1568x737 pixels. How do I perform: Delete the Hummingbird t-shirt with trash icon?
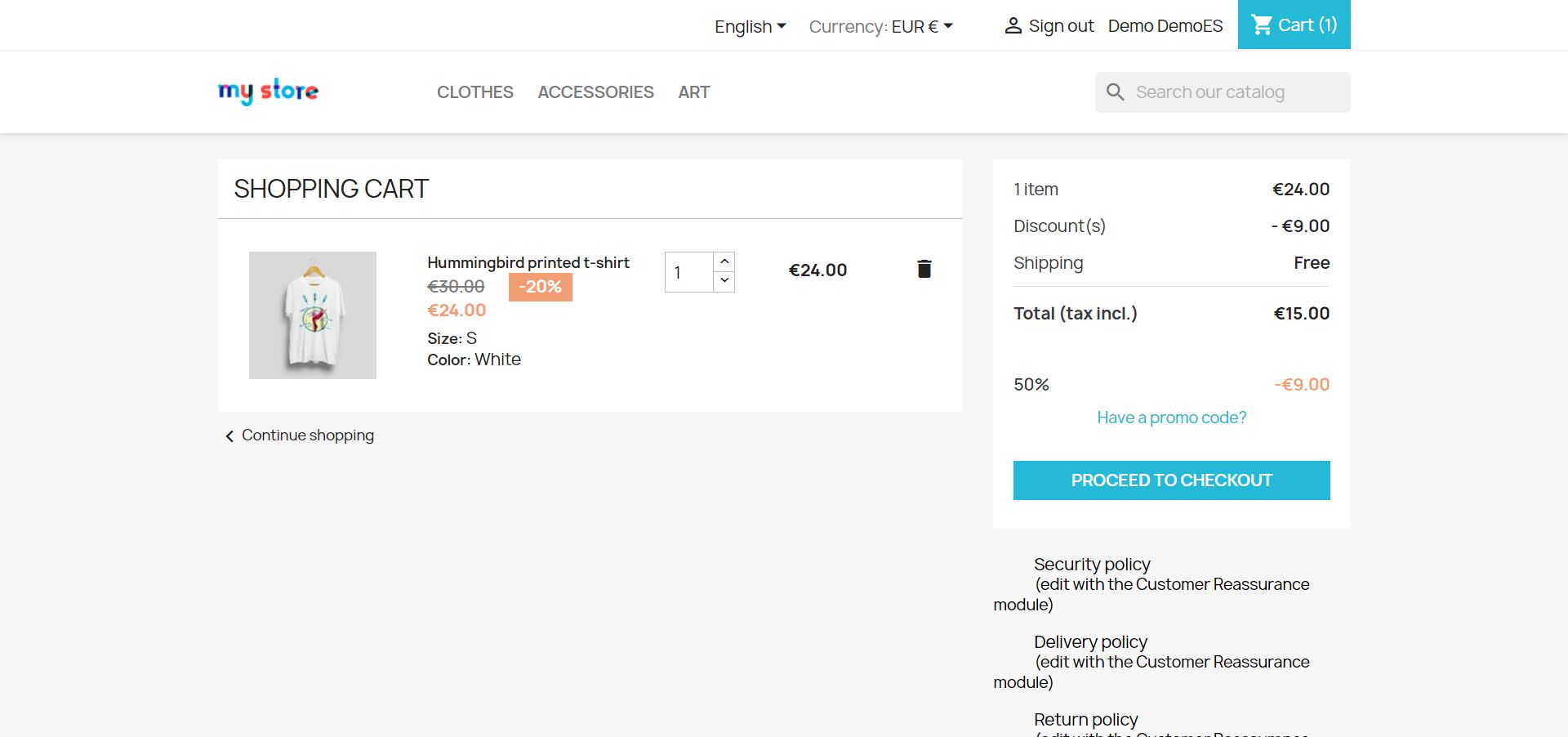click(924, 269)
